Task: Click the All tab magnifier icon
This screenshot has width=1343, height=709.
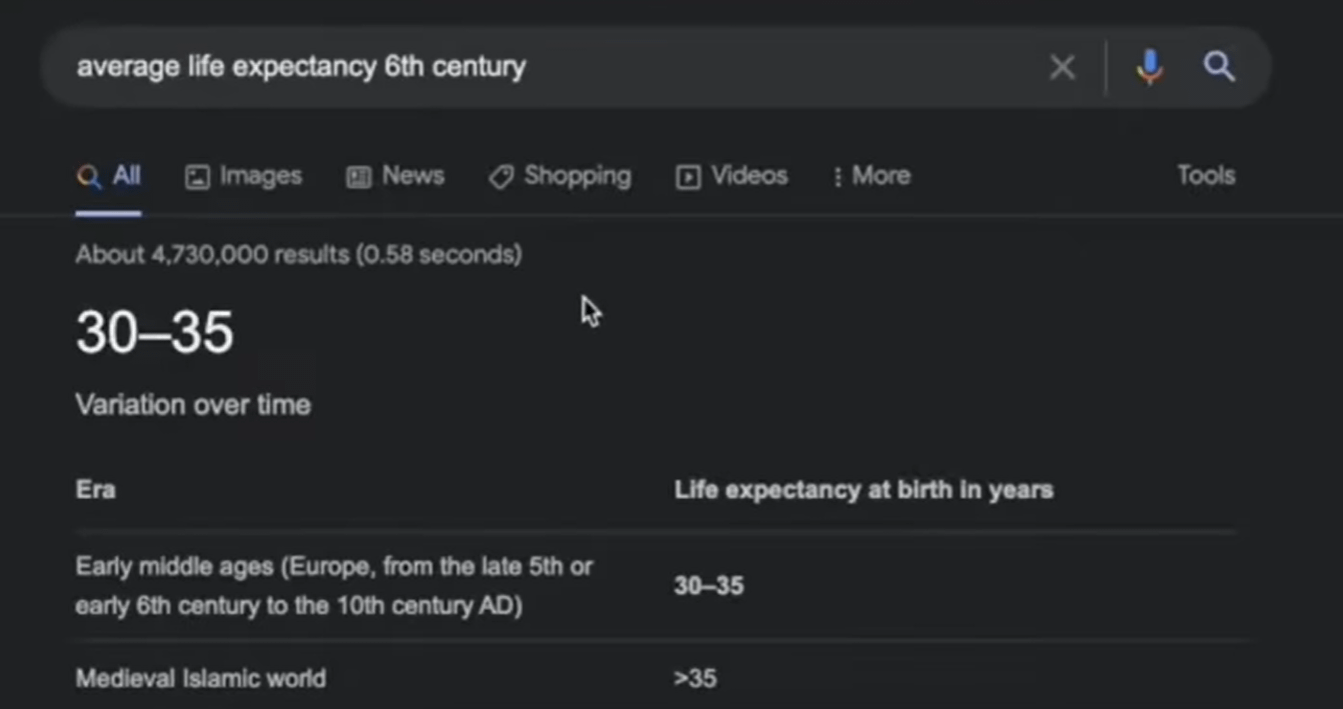Action: tap(88, 177)
